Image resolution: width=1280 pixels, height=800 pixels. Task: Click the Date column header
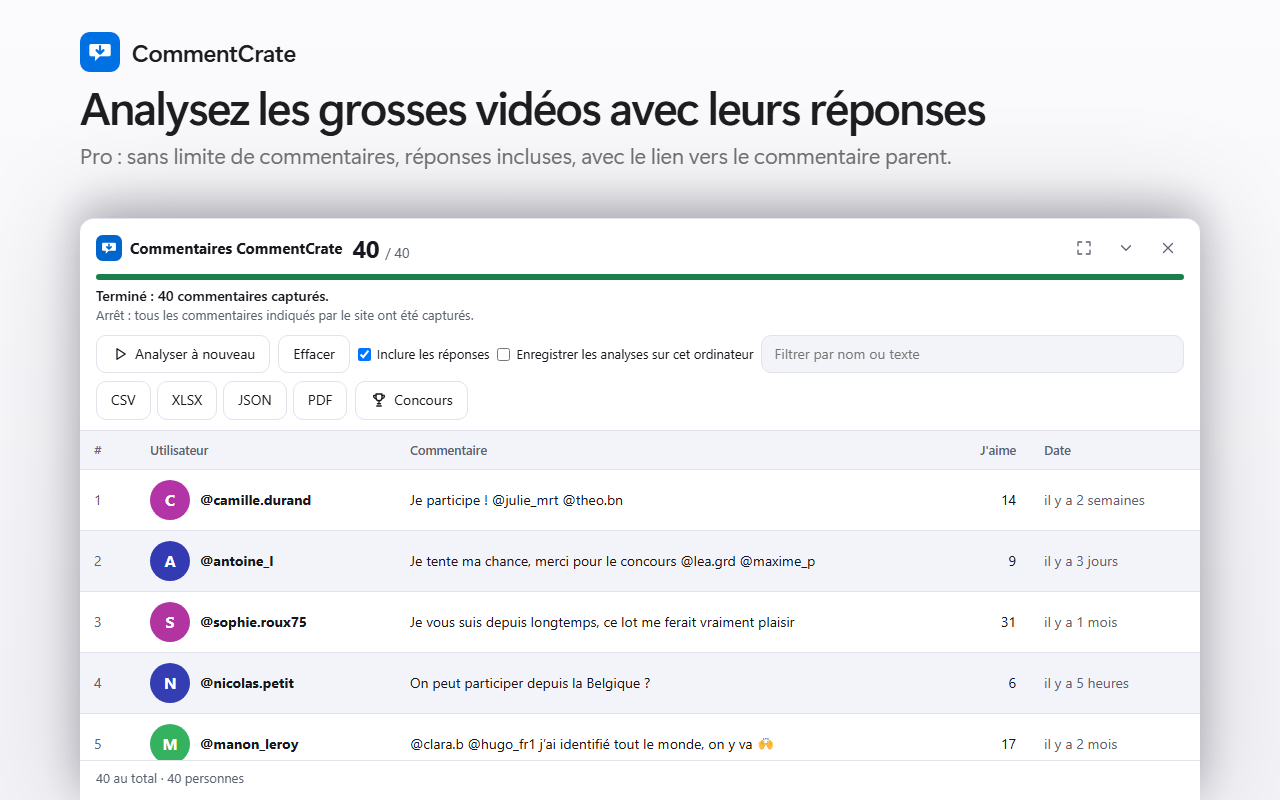tap(1057, 451)
